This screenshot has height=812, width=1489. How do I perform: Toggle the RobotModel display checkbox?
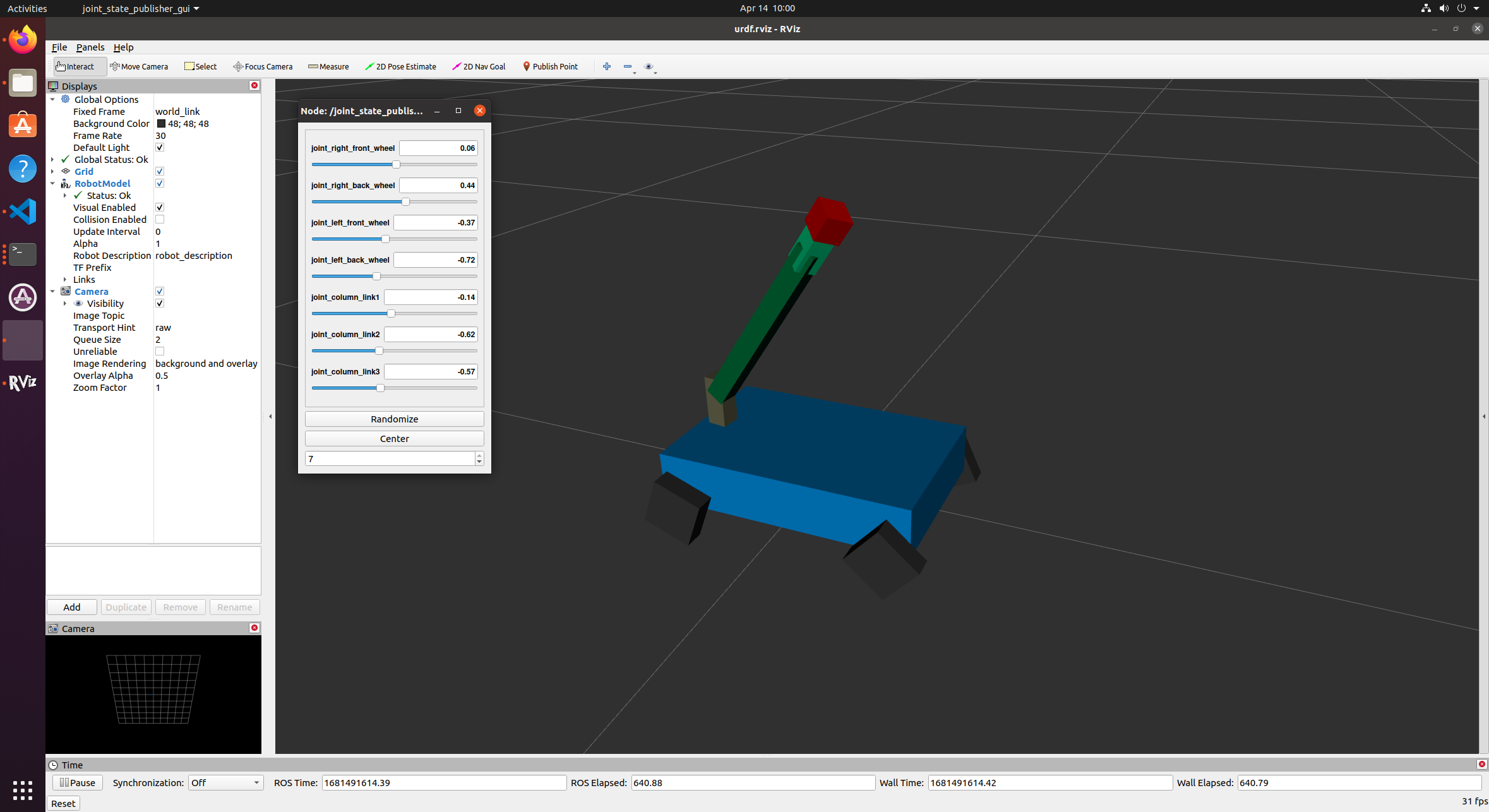[160, 183]
